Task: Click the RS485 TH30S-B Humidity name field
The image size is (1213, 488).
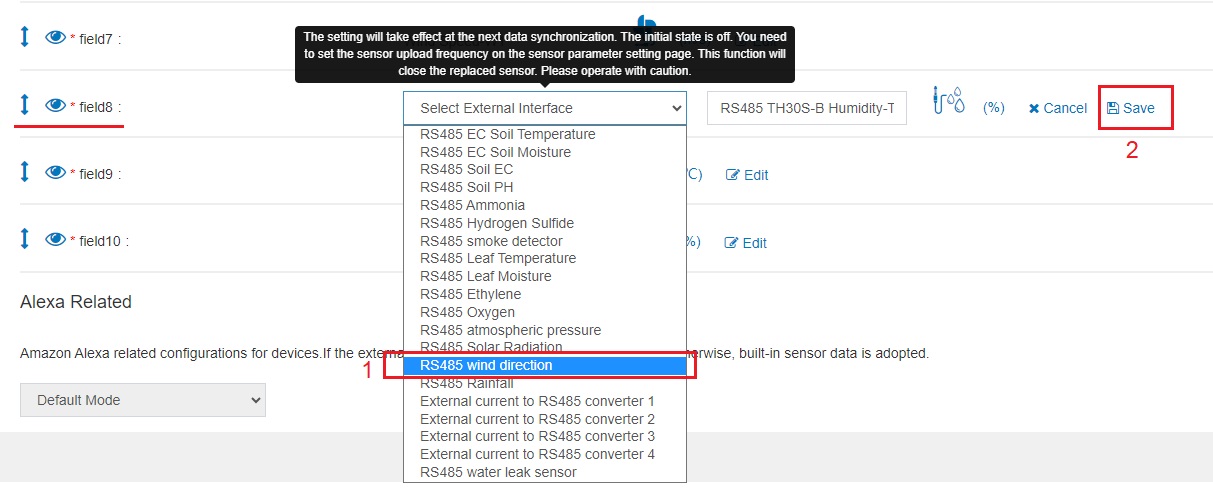Action: tap(807, 108)
